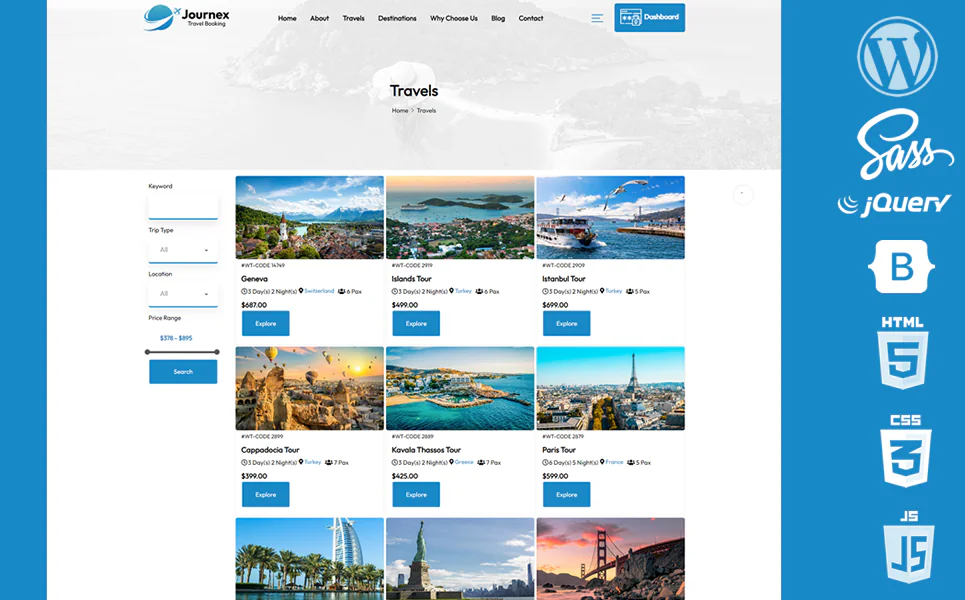Open the hamburger menu icon in header

(597, 18)
